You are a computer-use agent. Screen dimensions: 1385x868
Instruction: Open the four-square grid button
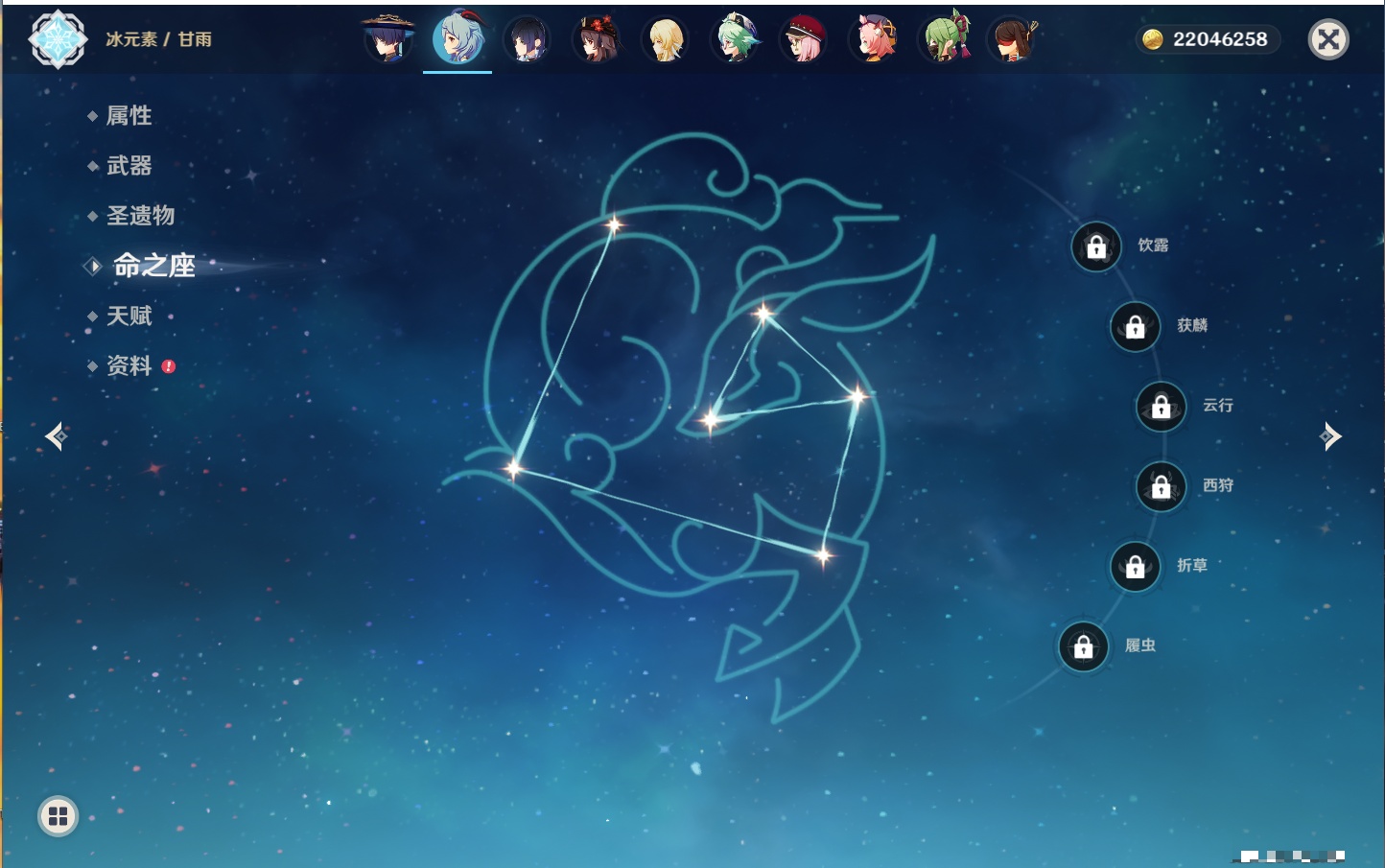pos(58,816)
